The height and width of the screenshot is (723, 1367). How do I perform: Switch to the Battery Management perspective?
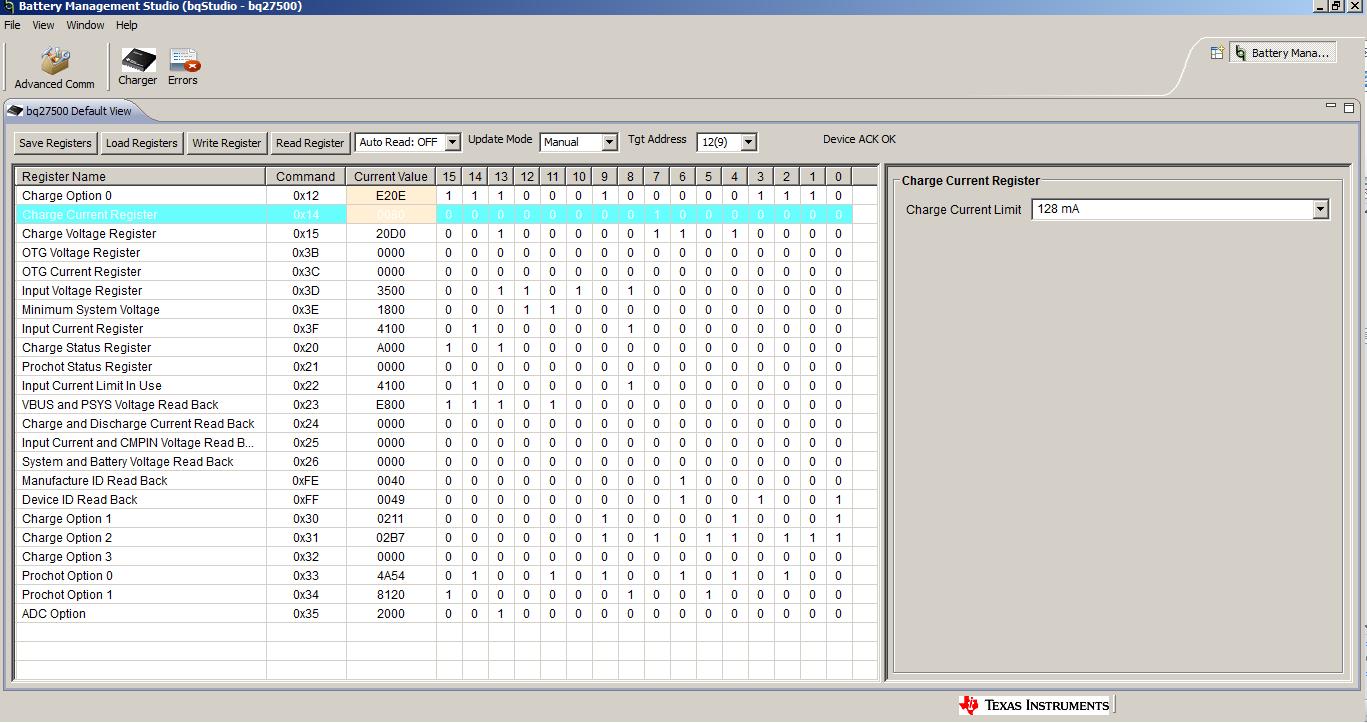click(x=1284, y=52)
